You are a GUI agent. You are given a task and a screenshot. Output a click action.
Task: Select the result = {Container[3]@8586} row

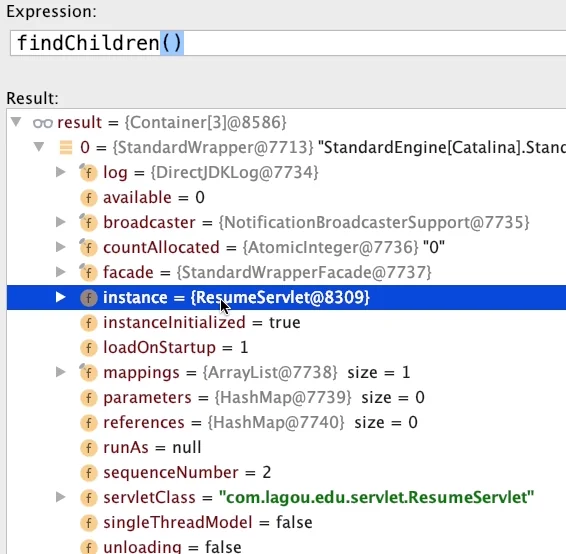click(286, 122)
